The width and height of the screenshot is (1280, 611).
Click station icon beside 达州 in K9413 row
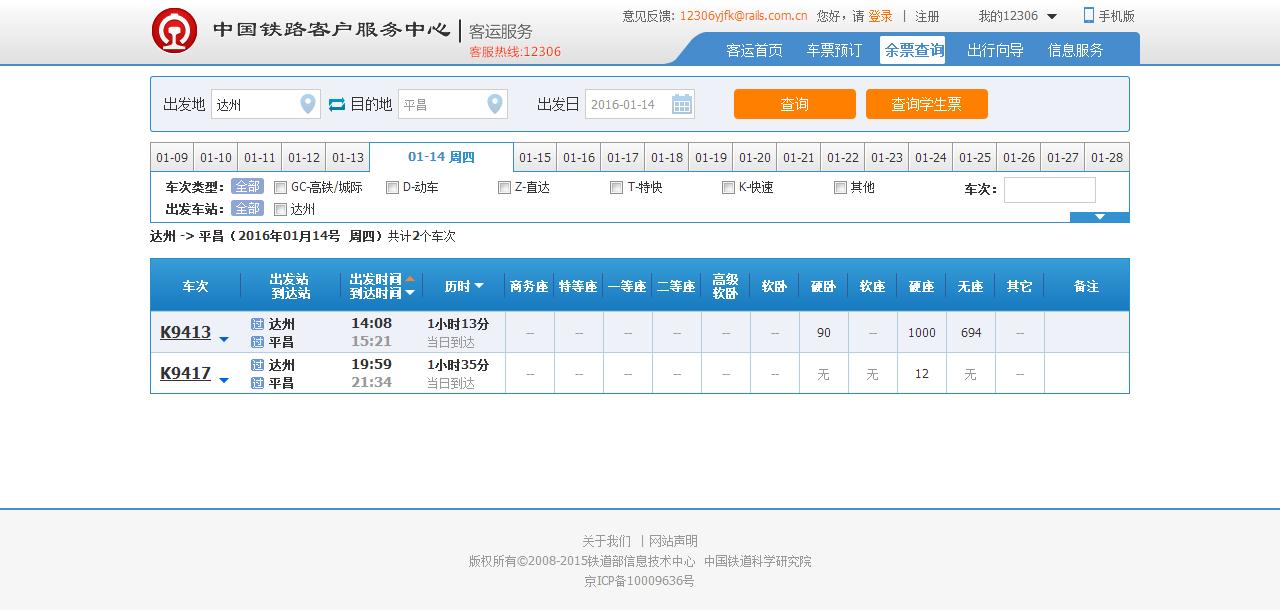coord(257,324)
